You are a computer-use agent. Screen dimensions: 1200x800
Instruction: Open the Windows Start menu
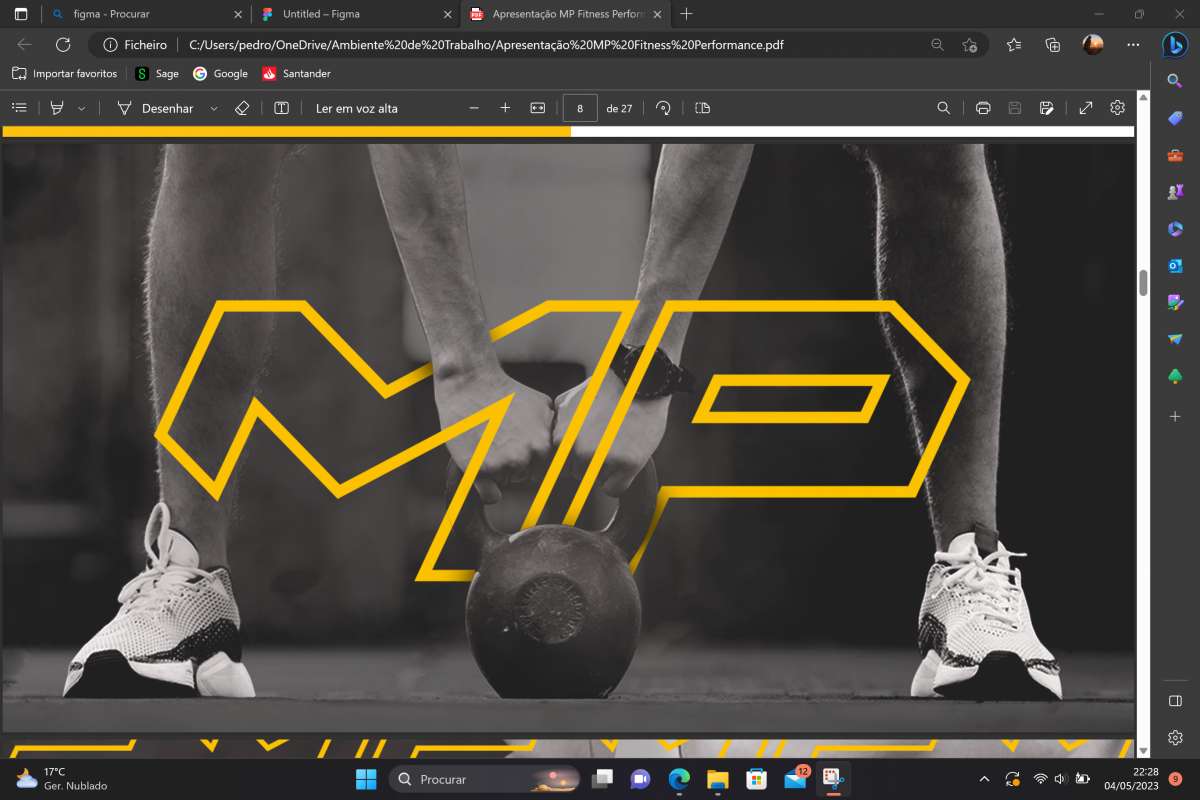pos(366,779)
